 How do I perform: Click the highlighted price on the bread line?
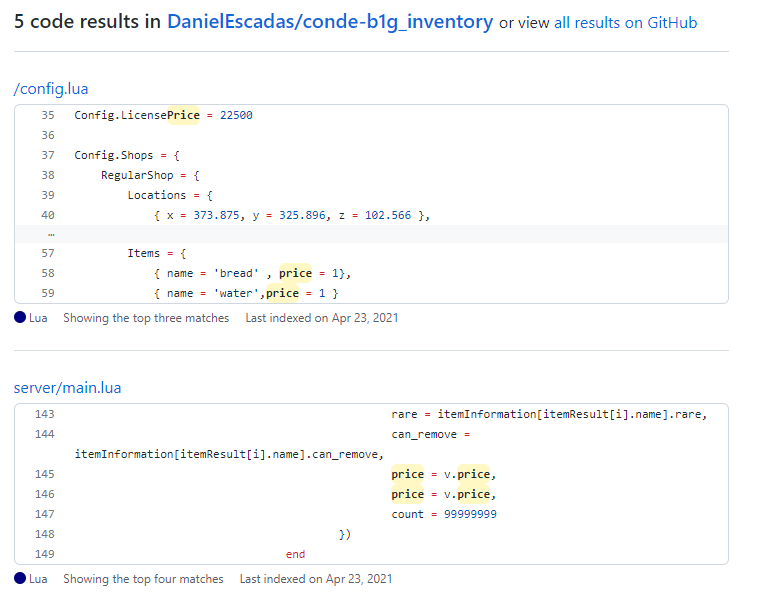[x=295, y=273]
